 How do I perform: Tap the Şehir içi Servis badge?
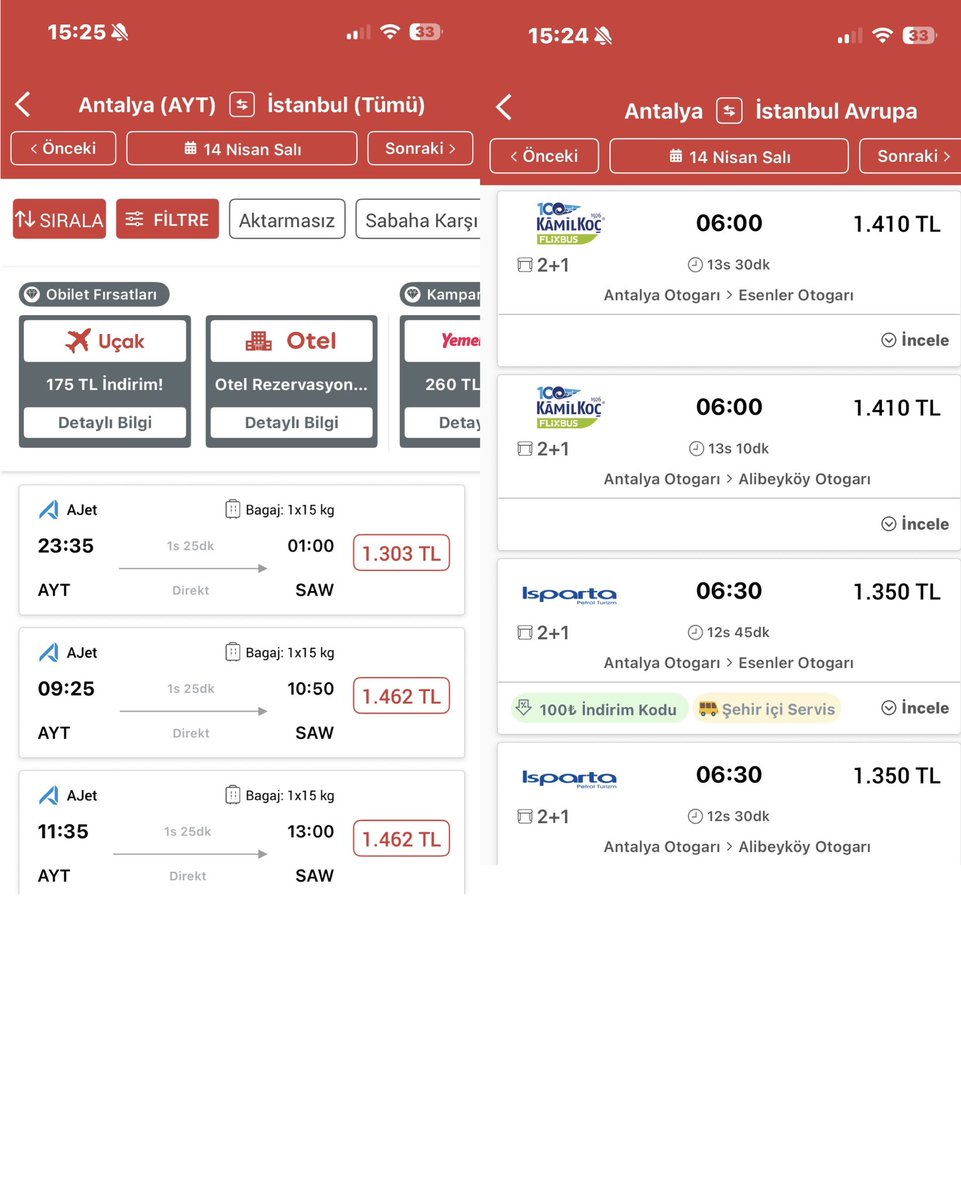[767, 709]
